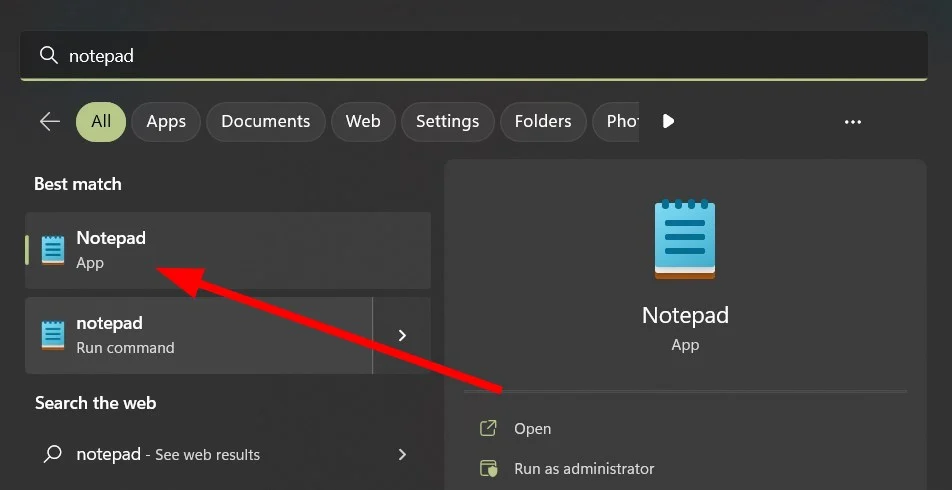The width and height of the screenshot is (952, 490).
Task: Go back with the left arrow icon
Action: click(50, 121)
